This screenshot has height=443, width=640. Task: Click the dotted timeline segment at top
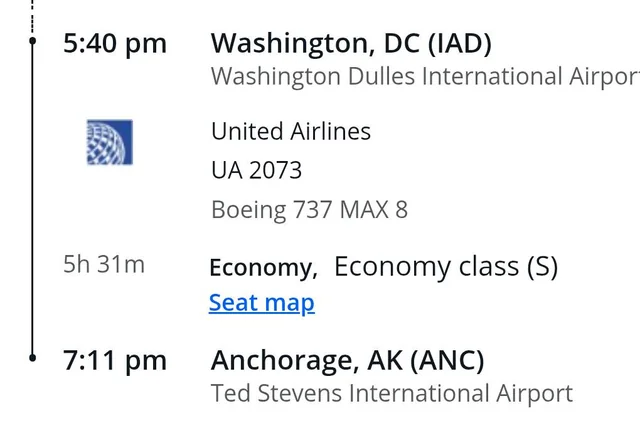point(33,14)
